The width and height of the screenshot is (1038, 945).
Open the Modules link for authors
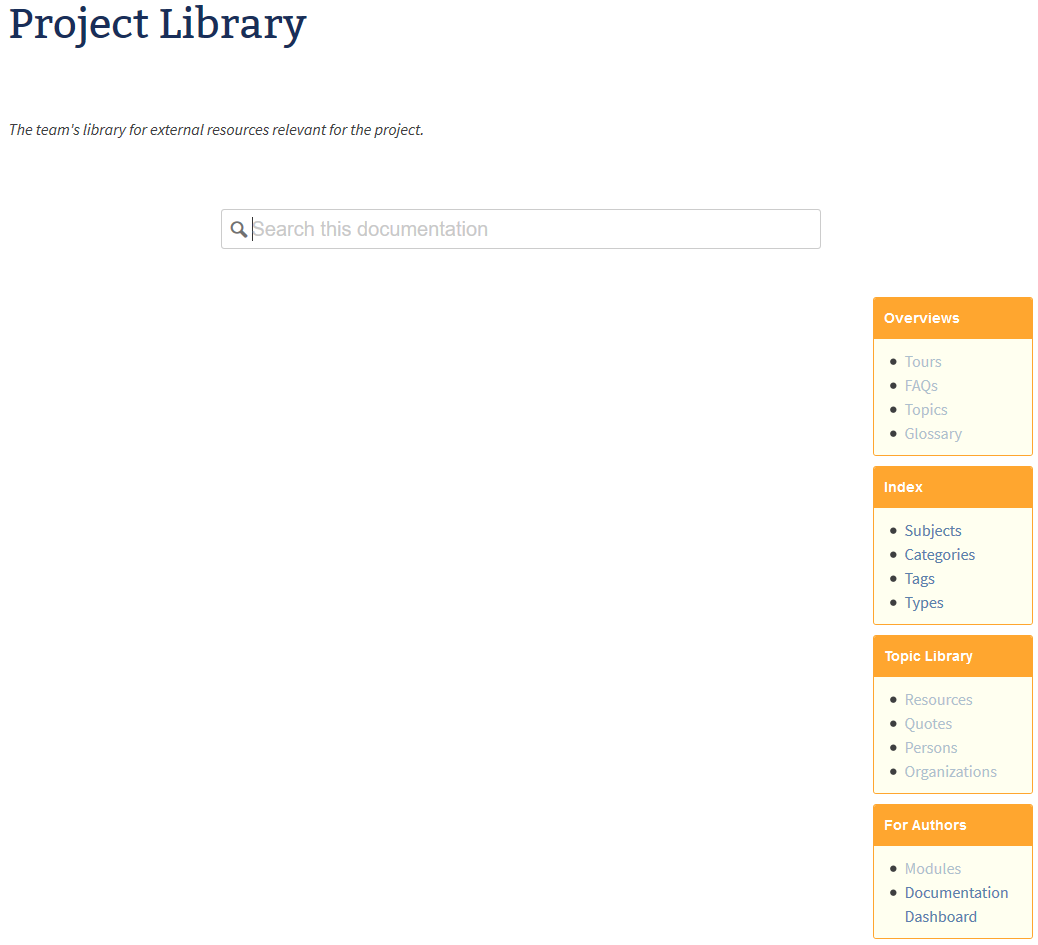(933, 869)
